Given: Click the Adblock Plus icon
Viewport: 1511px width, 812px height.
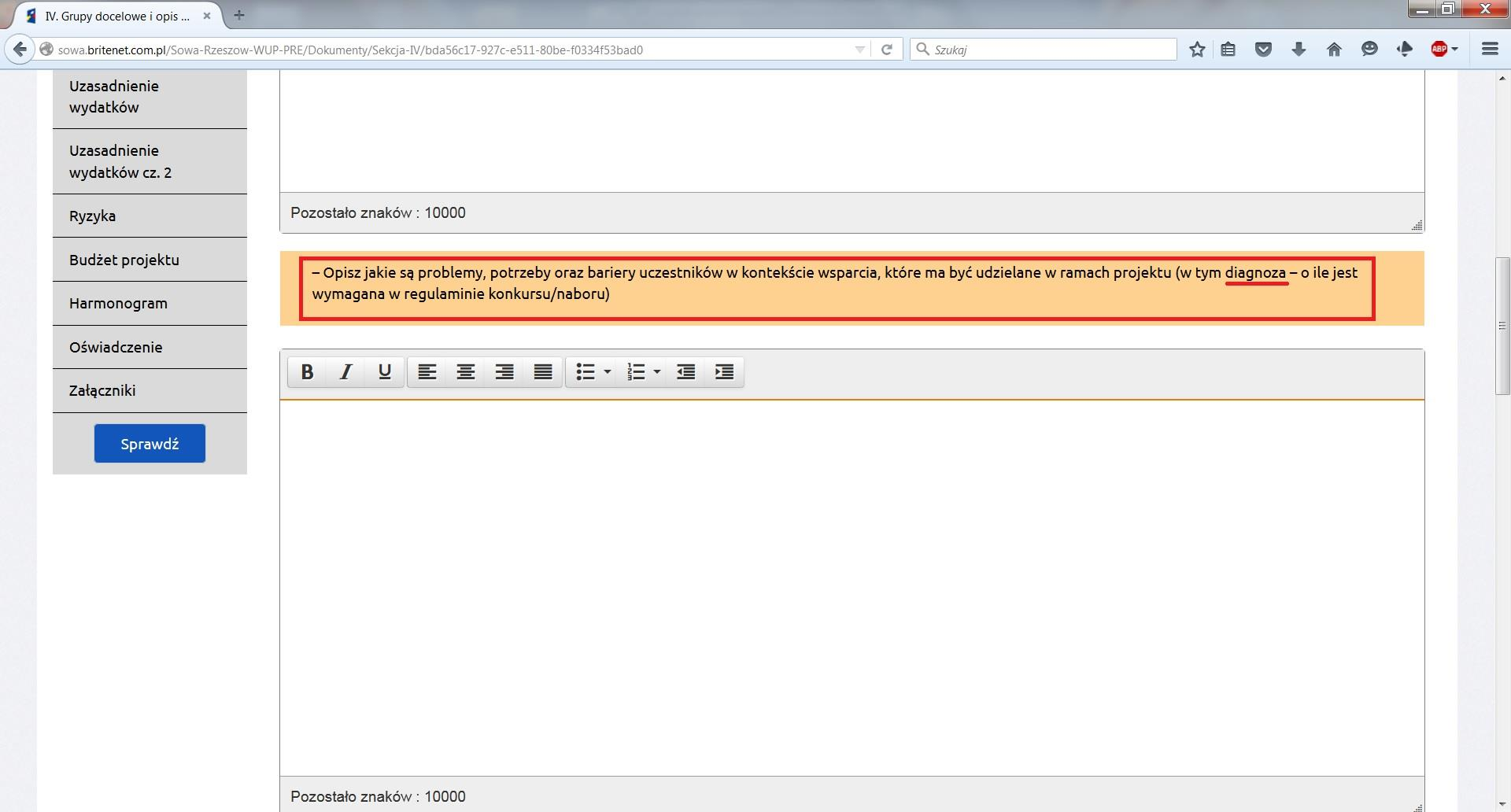Looking at the screenshot, I should click(1439, 50).
